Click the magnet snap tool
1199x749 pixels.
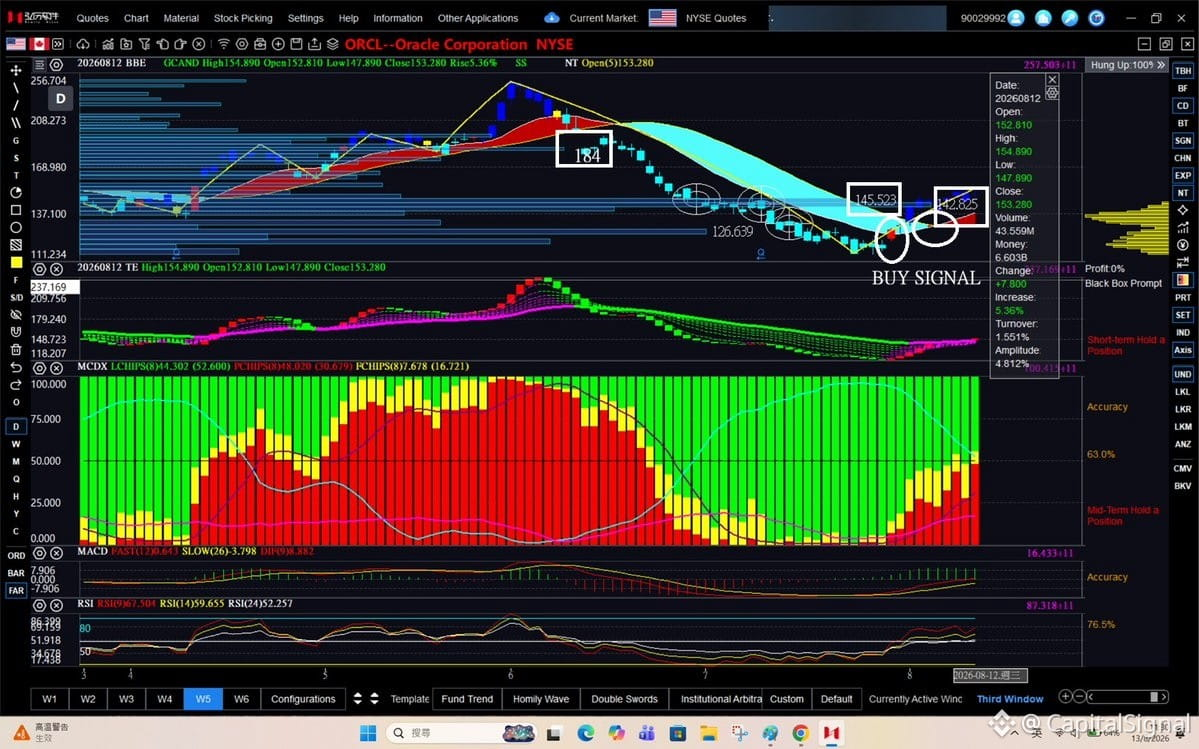(16, 332)
